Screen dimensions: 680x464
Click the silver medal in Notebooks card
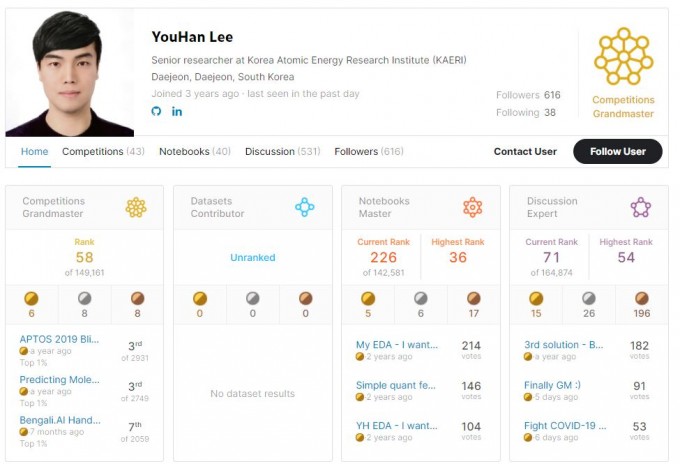click(x=420, y=298)
